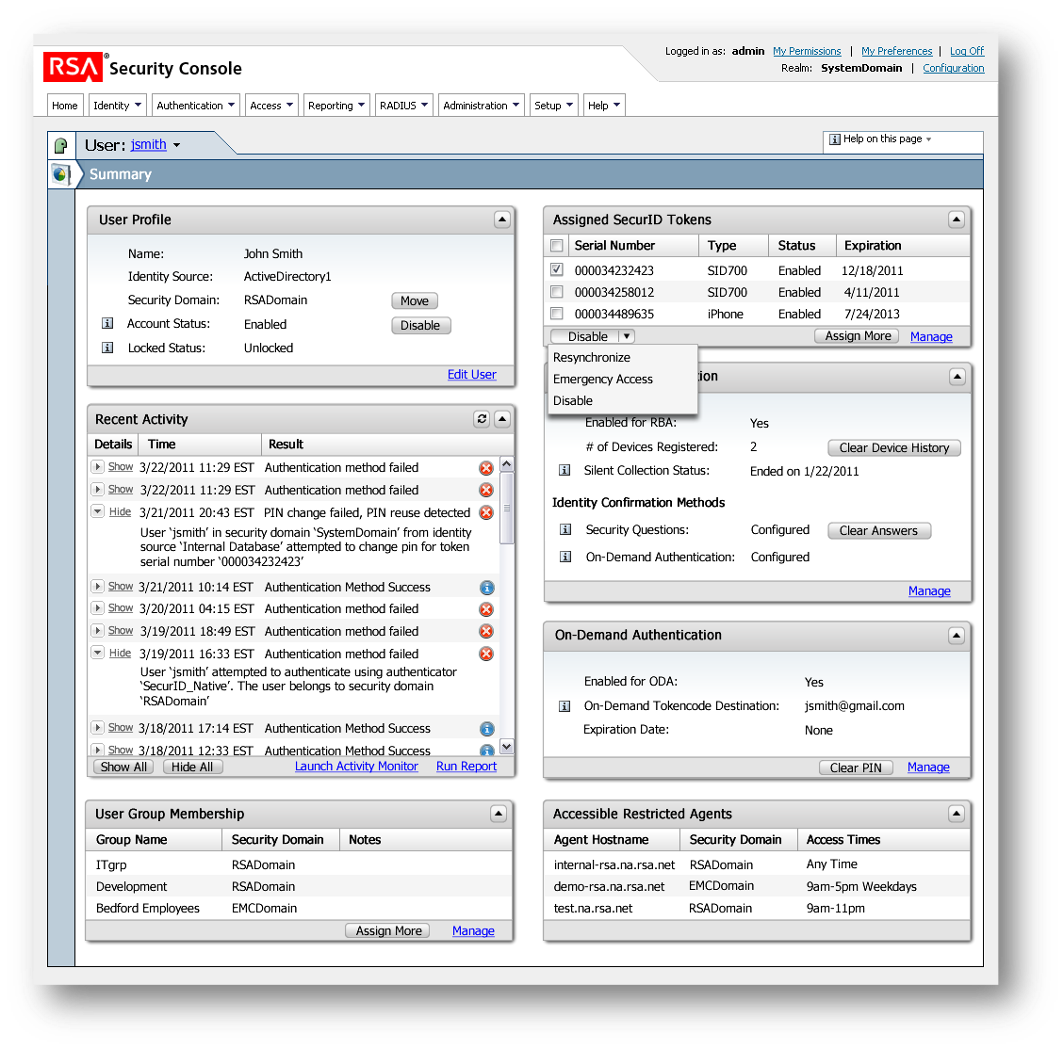This screenshot has height=1047, width=1062.
Task: Click Clear Device History button
Action: pos(894,448)
